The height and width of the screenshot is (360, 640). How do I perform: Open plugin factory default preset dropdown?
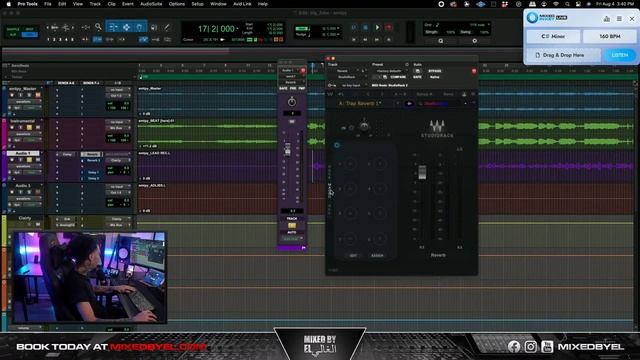point(389,71)
